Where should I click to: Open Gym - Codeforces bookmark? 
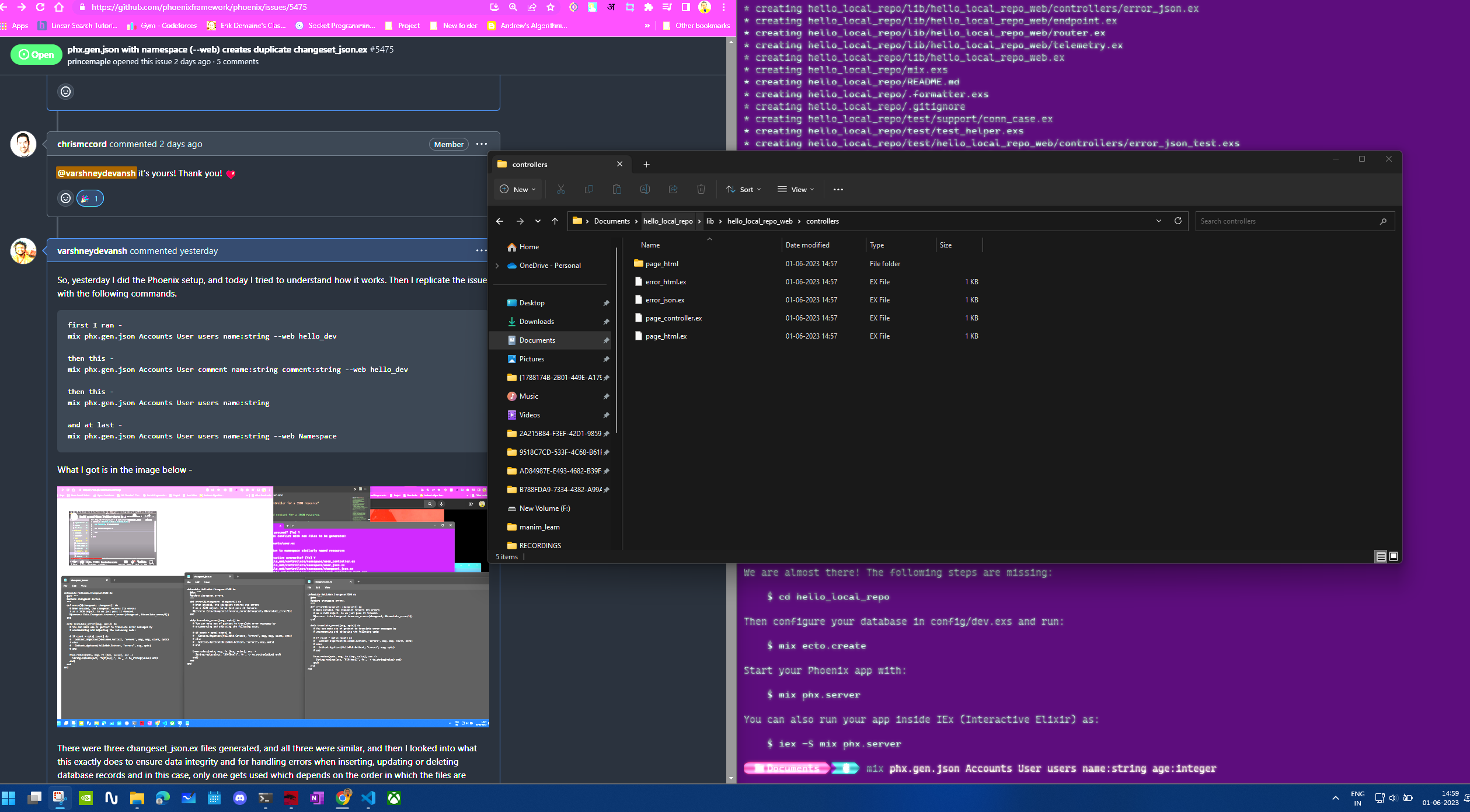point(162,26)
